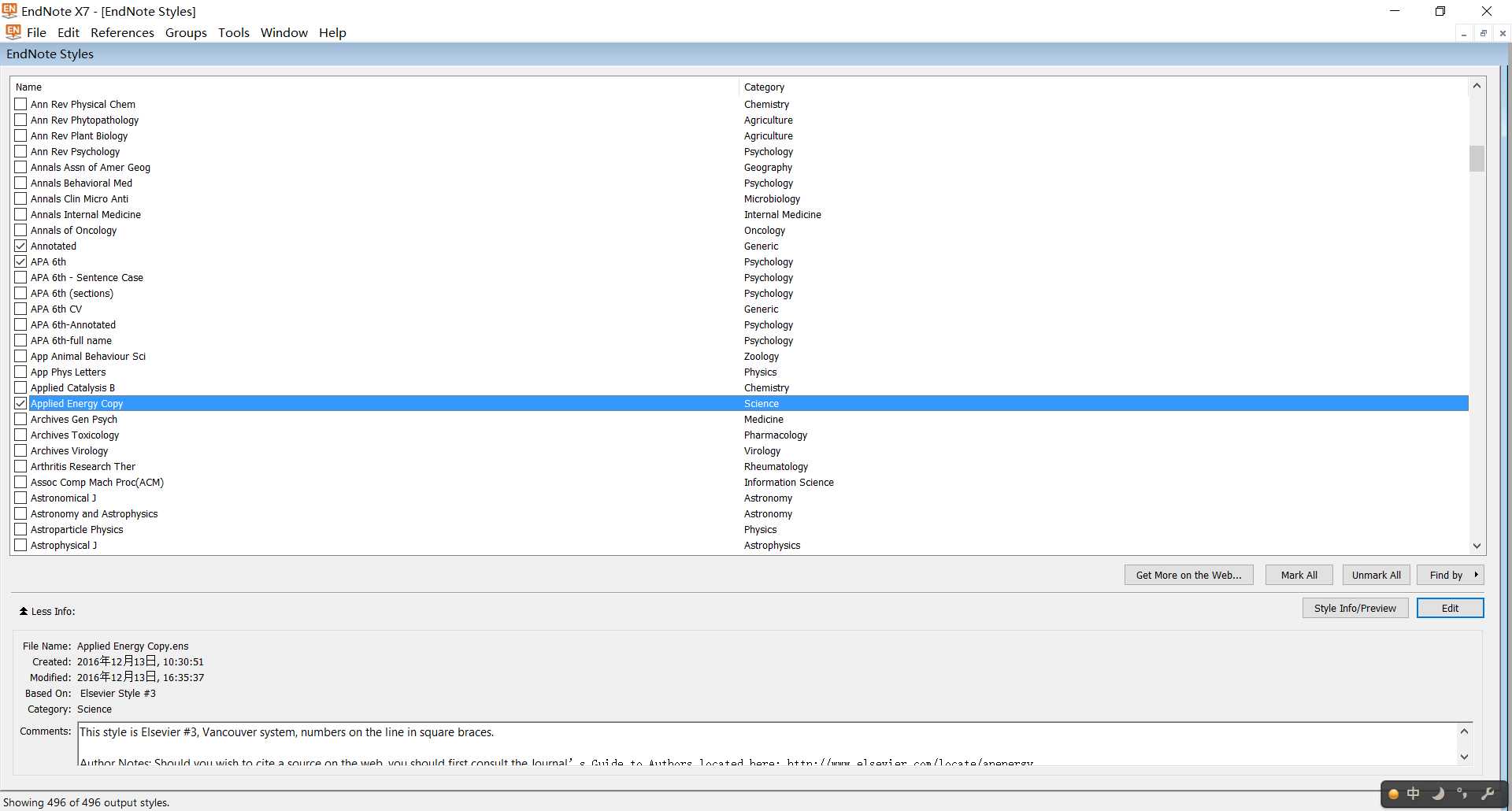Click the Less Info collapse arrow icon
Image resolution: width=1512 pixels, height=811 pixels.
24,611
